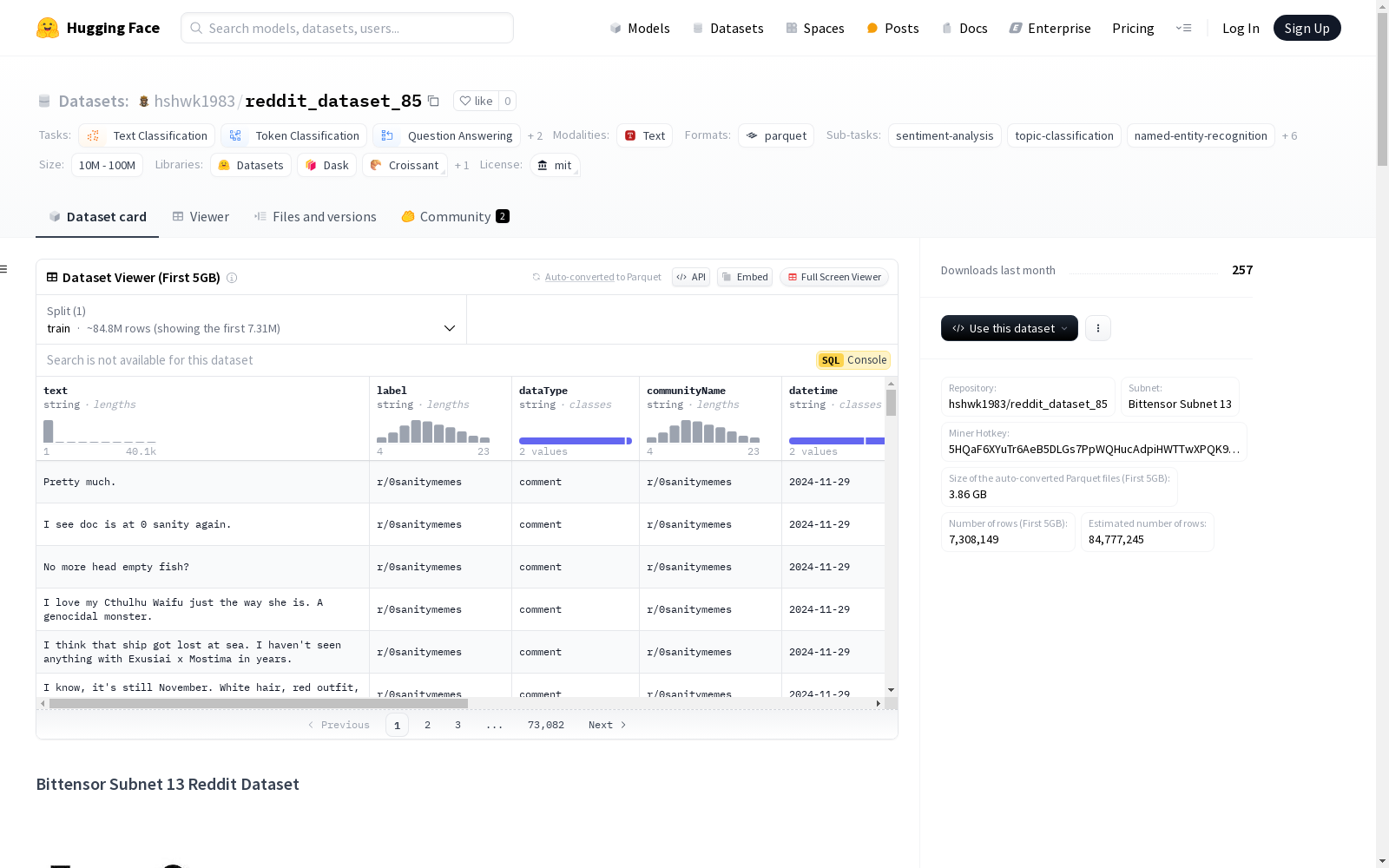Click the label column length histogram
This screenshot has width=1389, height=868.
point(433,431)
